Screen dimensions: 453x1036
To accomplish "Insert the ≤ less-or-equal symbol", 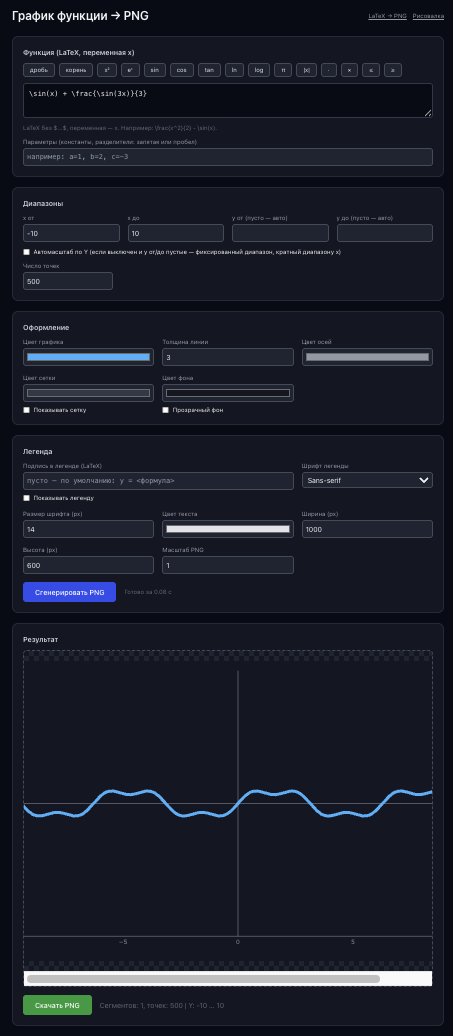I will 371,70.
